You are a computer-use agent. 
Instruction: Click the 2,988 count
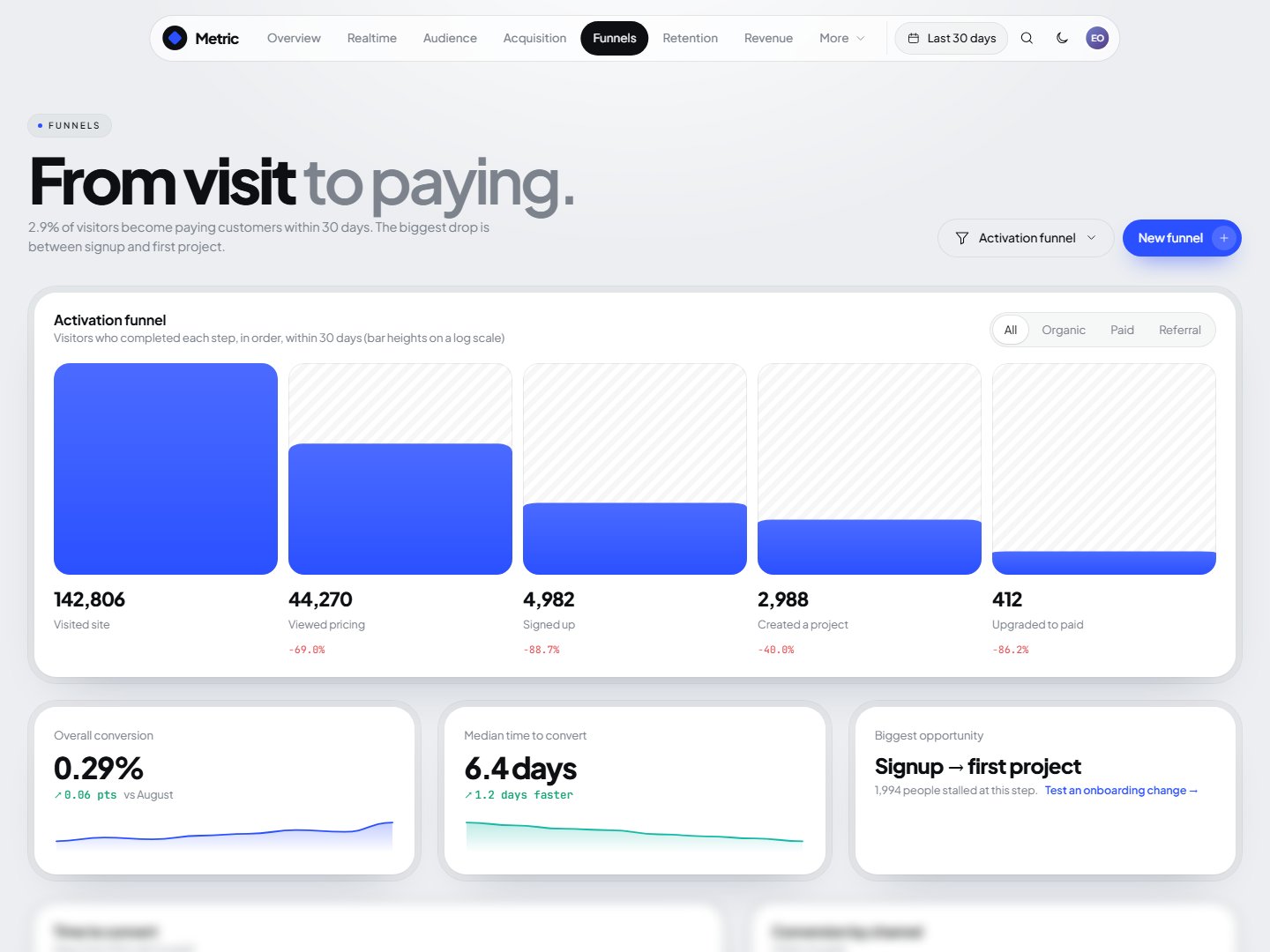tap(783, 599)
